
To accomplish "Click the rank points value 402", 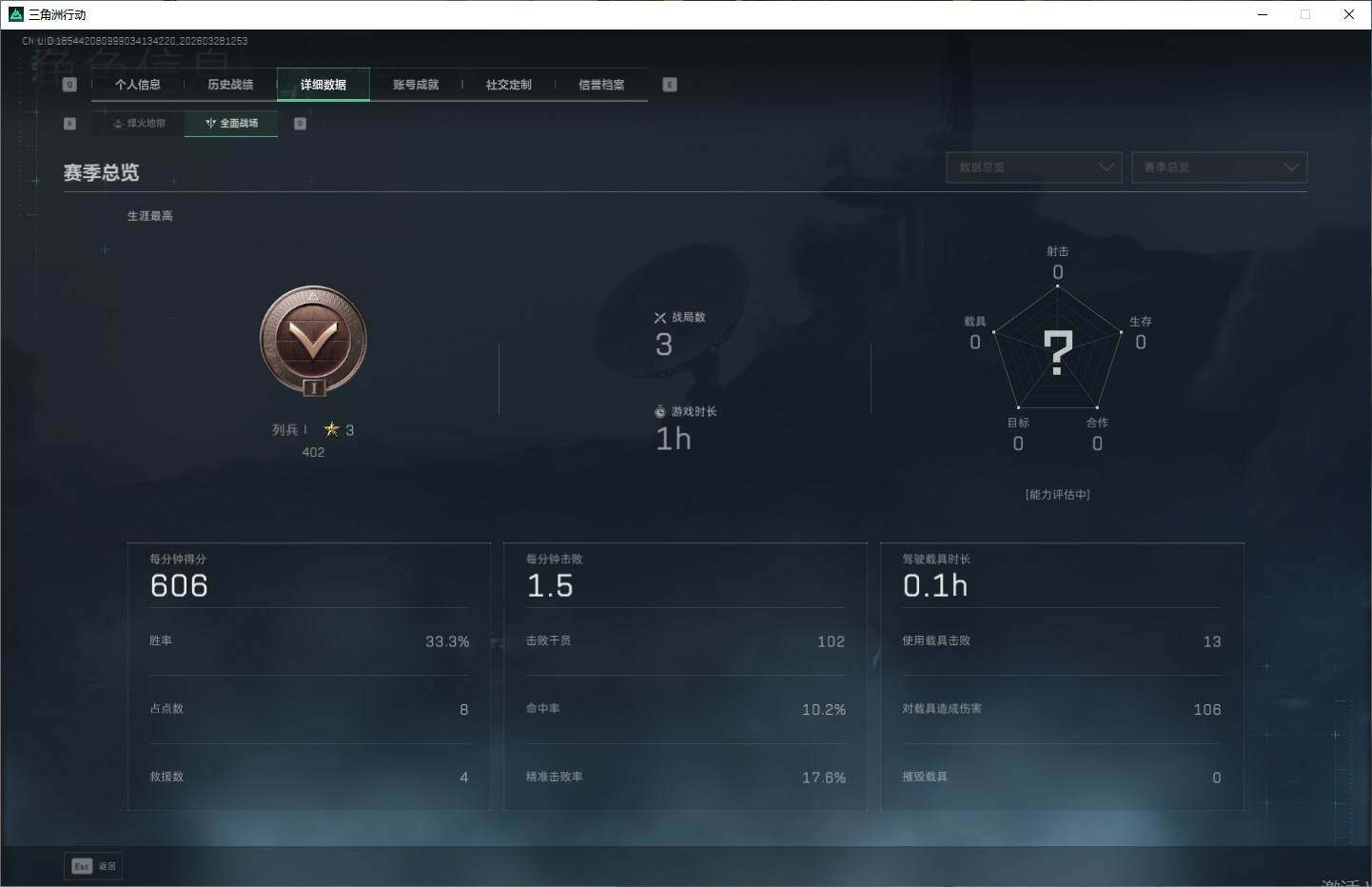I will pos(313,452).
